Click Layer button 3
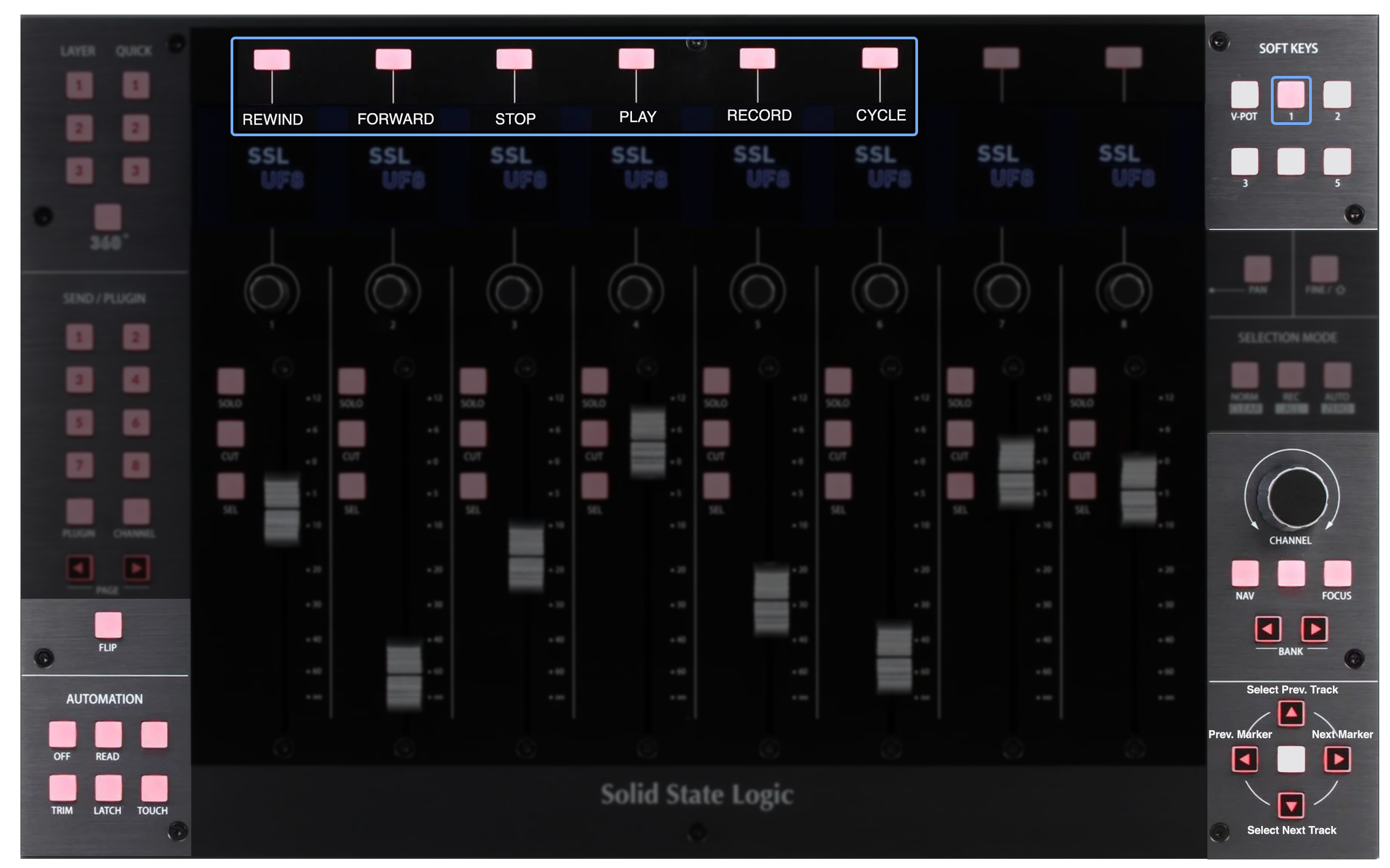The width and height of the screenshot is (1390, 868). pyautogui.click(x=79, y=171)
